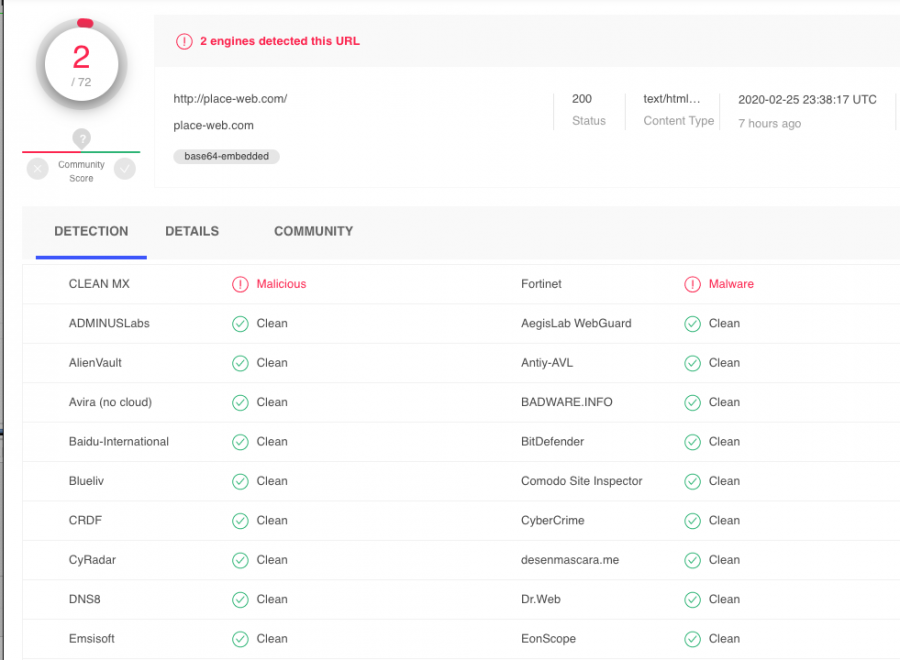Click the desenmascara.me engine name
Screen dimensions: 900x660
point(570,560)
